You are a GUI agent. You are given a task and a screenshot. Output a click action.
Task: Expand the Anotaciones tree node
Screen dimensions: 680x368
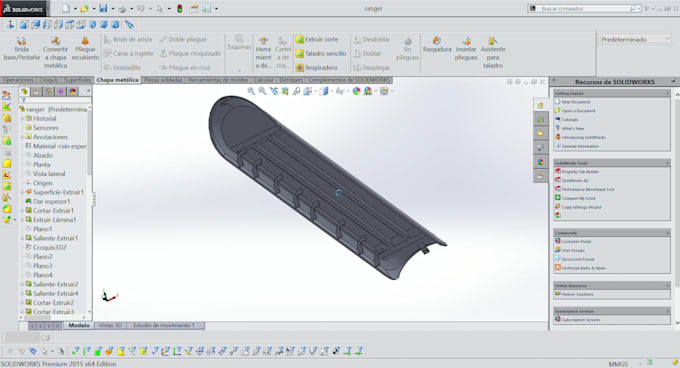click(x=22, y=137)
